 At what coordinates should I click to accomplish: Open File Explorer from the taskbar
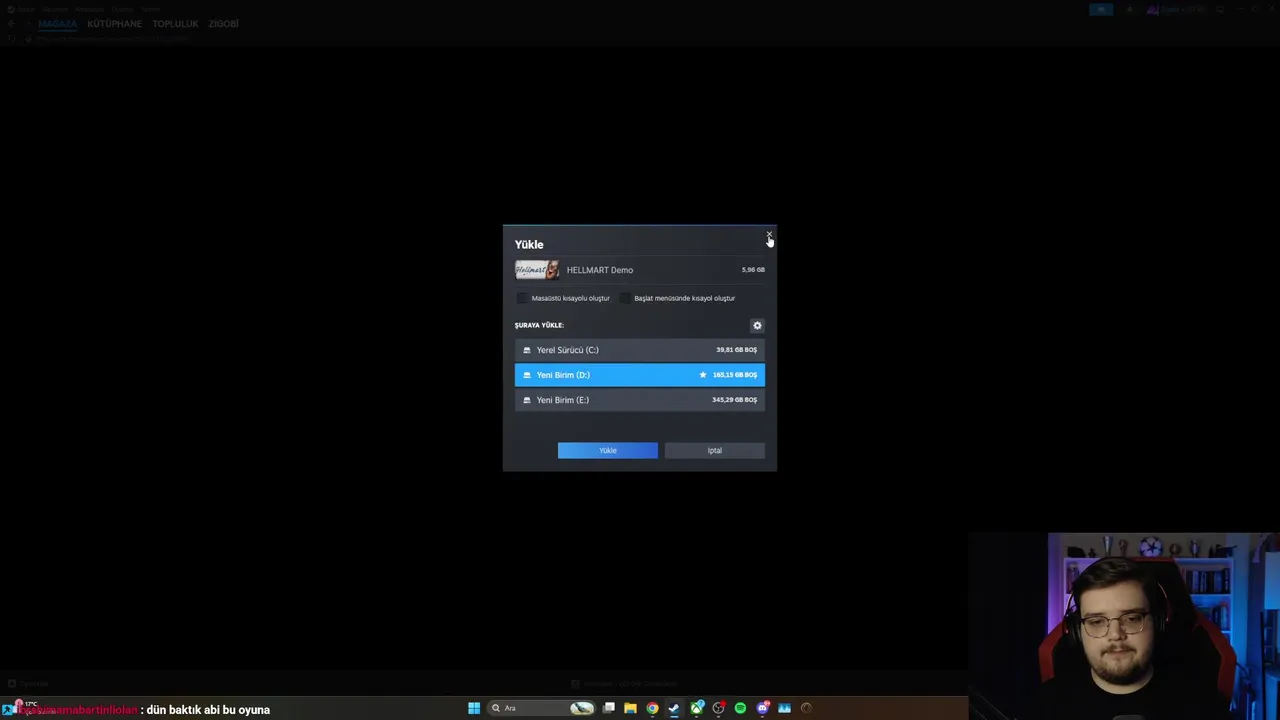(630, 708)
